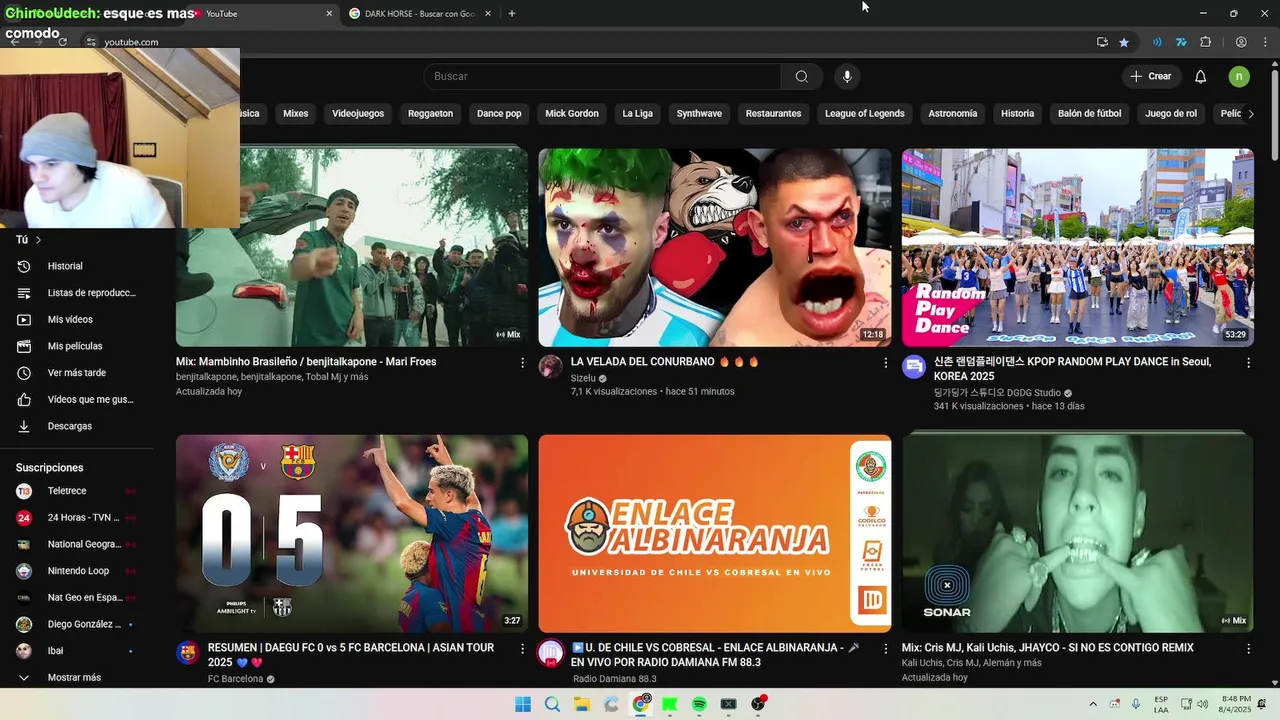Open more options for Daegu FC resumen video
1280x720 pixels.
[x=522, y=649]
